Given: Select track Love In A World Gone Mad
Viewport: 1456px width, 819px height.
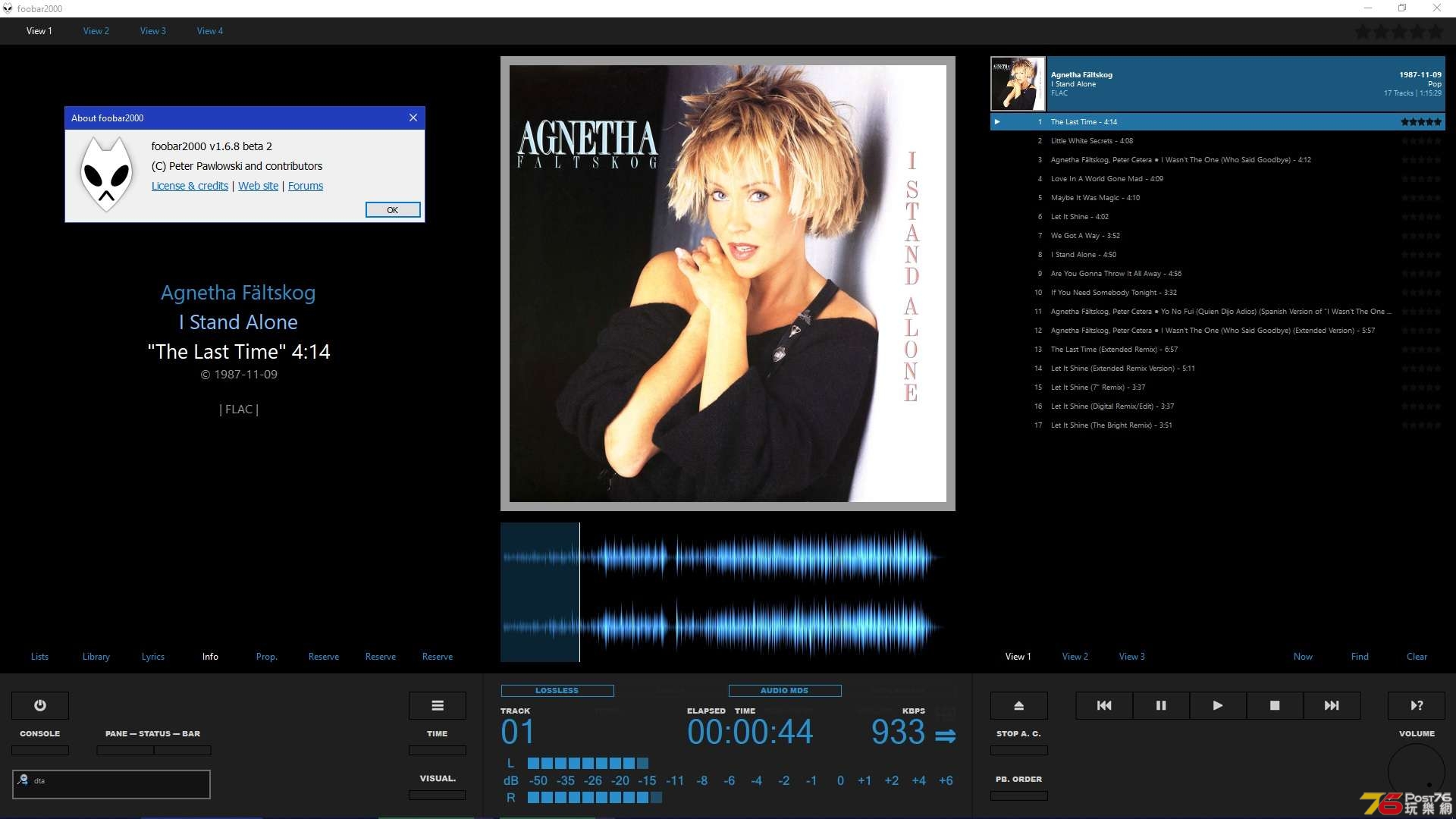Looking at the screenshot, I should coord(1218,178).
